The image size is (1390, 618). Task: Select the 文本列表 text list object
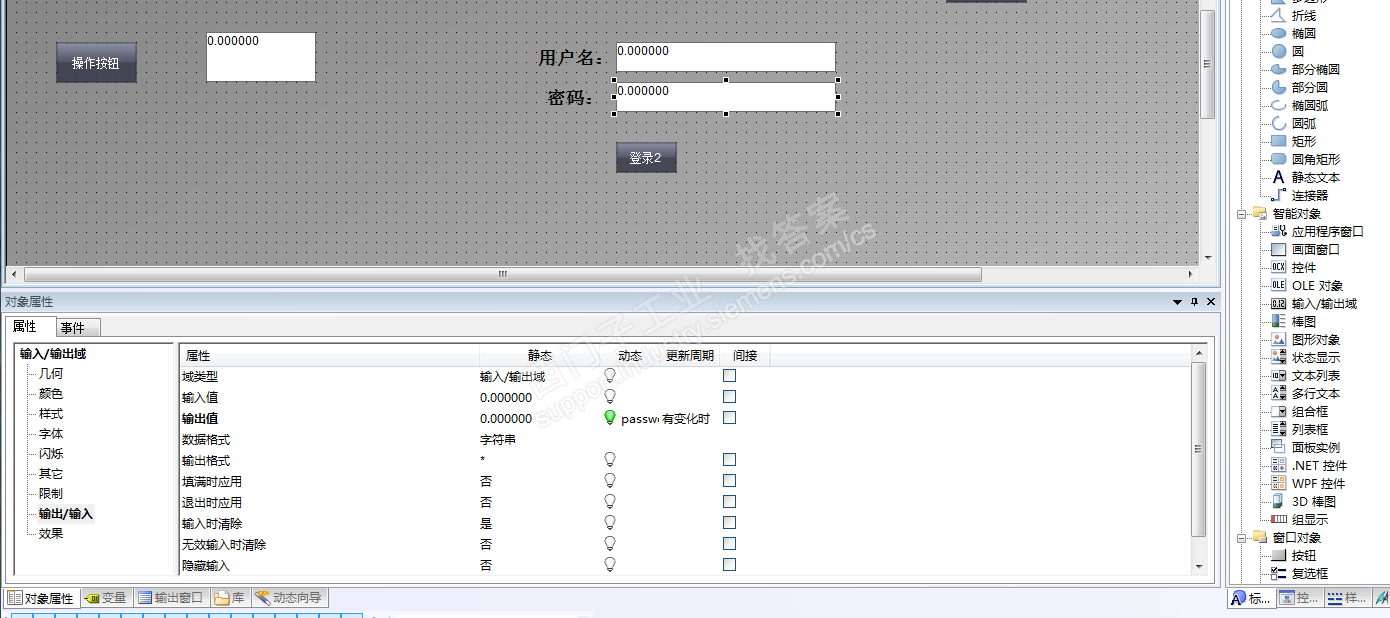(x=1316, y=375)
